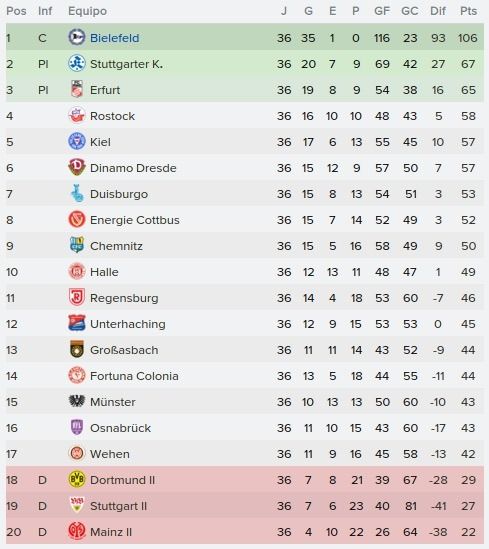Select the Unterhaching team name
The height and width of the screenshot is (549, 489).
click(128, 324)
